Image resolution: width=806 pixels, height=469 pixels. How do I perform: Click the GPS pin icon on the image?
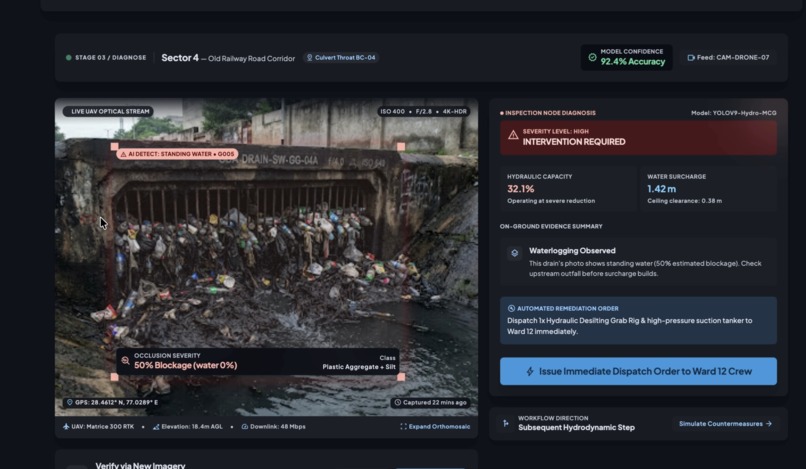click(x=70, y=402)
